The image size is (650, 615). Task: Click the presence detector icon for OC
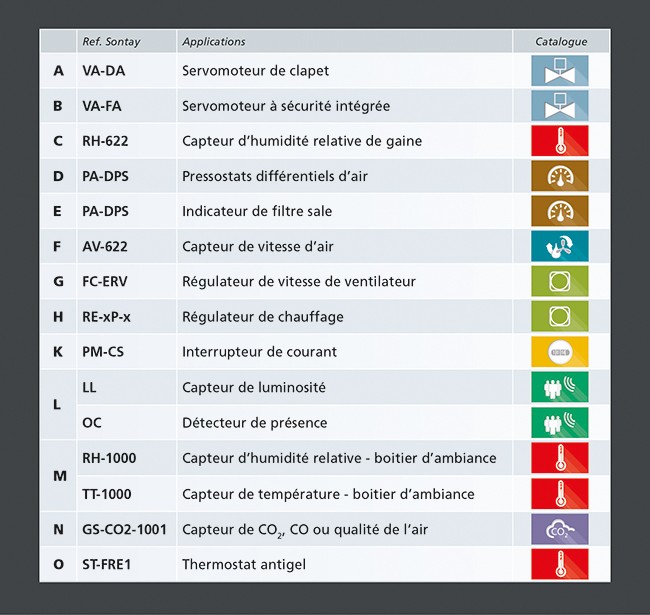(x=560, y=422)
